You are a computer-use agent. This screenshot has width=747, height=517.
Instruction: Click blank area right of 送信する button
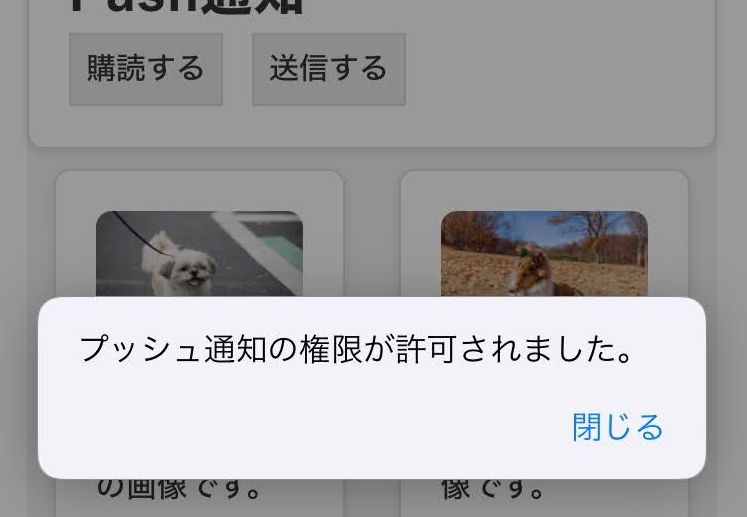(557, 69)
